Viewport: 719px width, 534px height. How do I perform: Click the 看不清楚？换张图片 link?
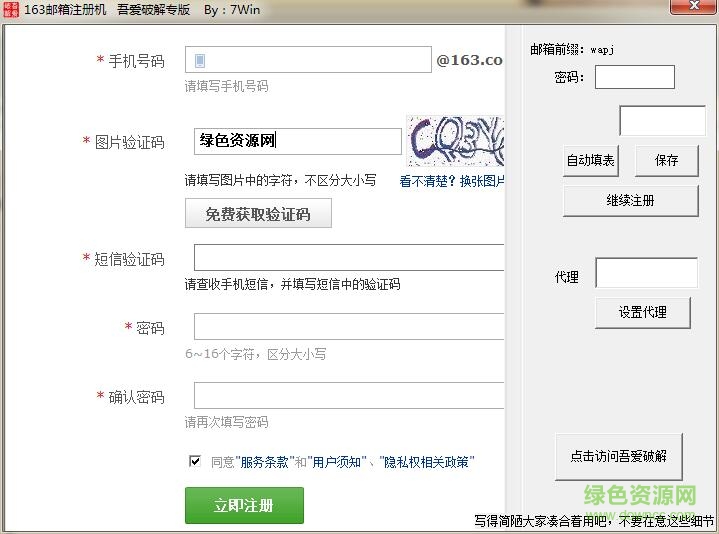[x=452, y=181]
